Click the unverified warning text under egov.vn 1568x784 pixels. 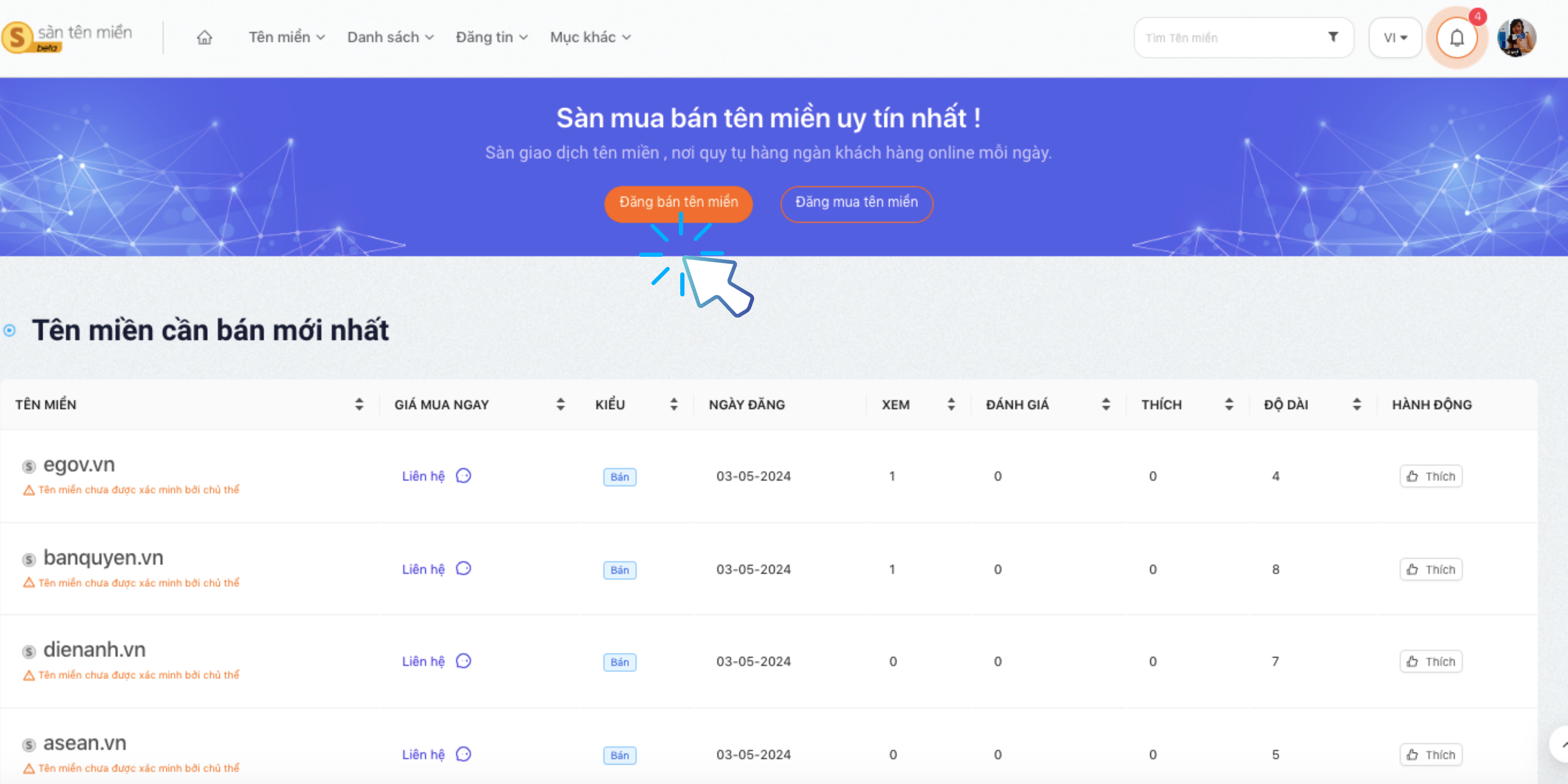[x=139, y=490]
